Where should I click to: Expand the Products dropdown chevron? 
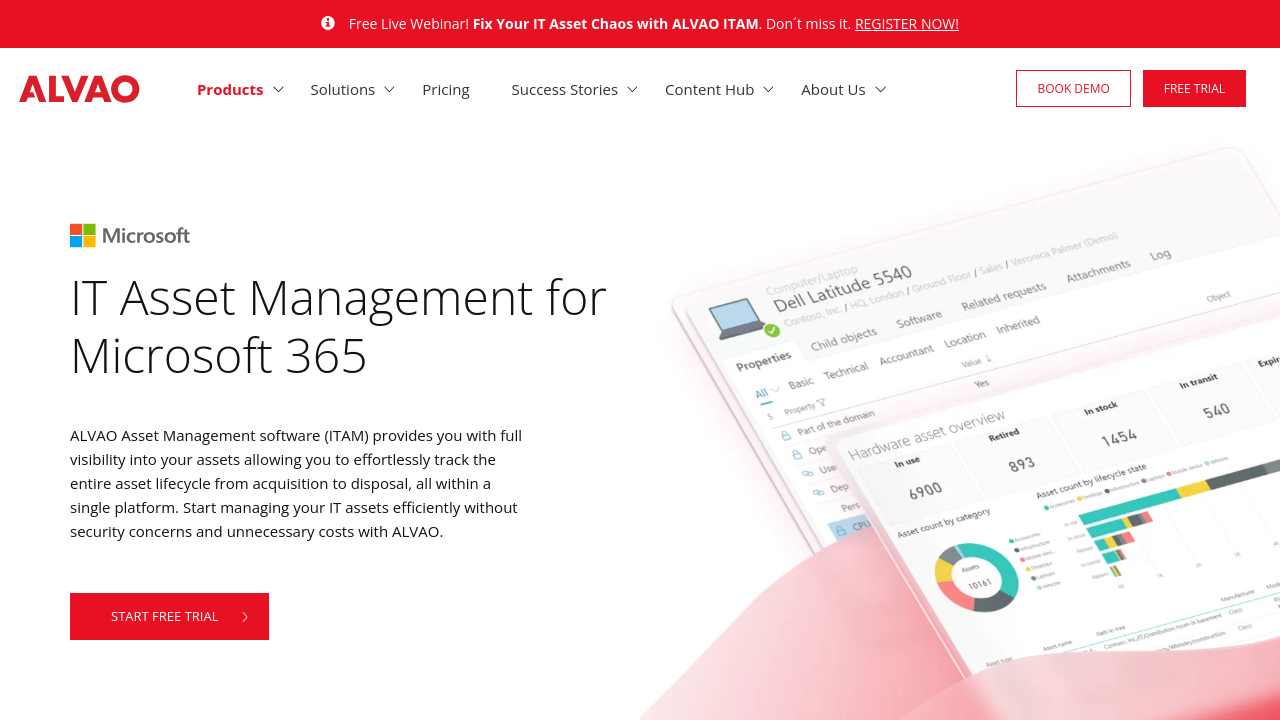[x=279, y=90]
